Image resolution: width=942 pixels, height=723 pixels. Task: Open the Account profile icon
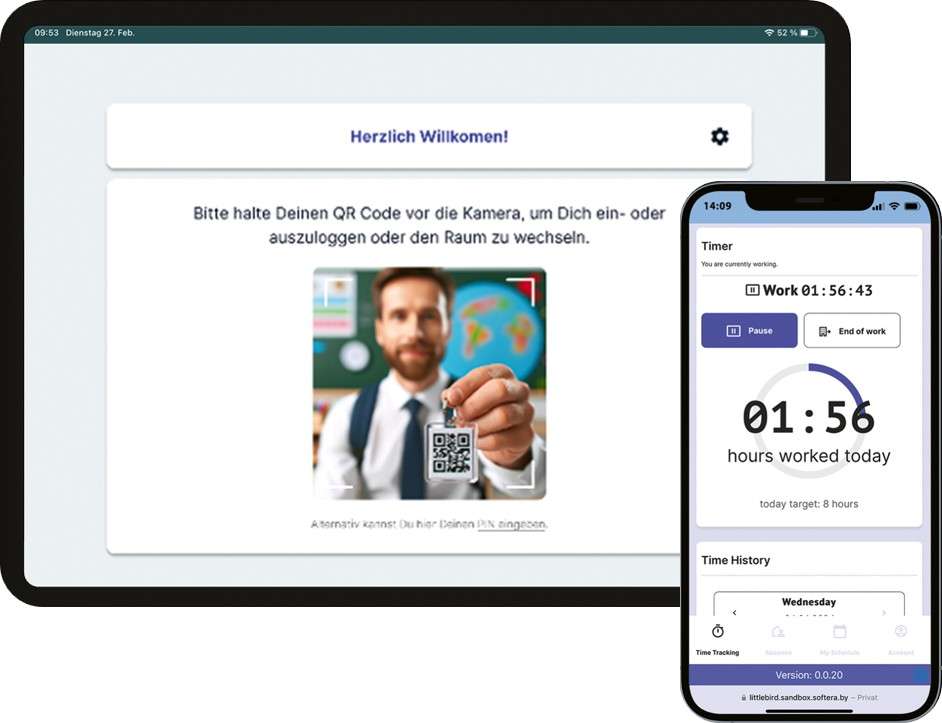coord(900,633)
